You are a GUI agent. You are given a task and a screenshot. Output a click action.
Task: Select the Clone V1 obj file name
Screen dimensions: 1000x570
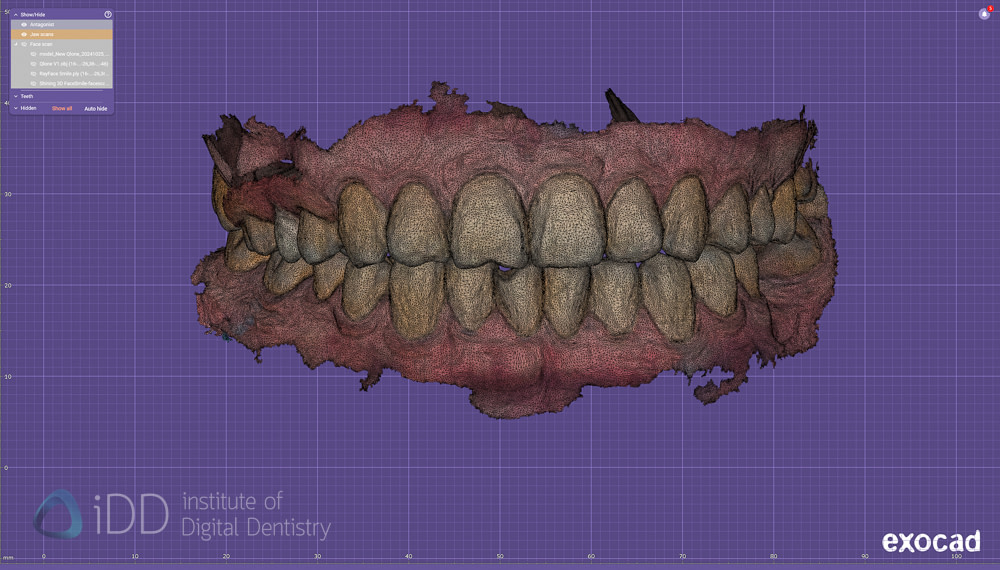coord(73,64)
